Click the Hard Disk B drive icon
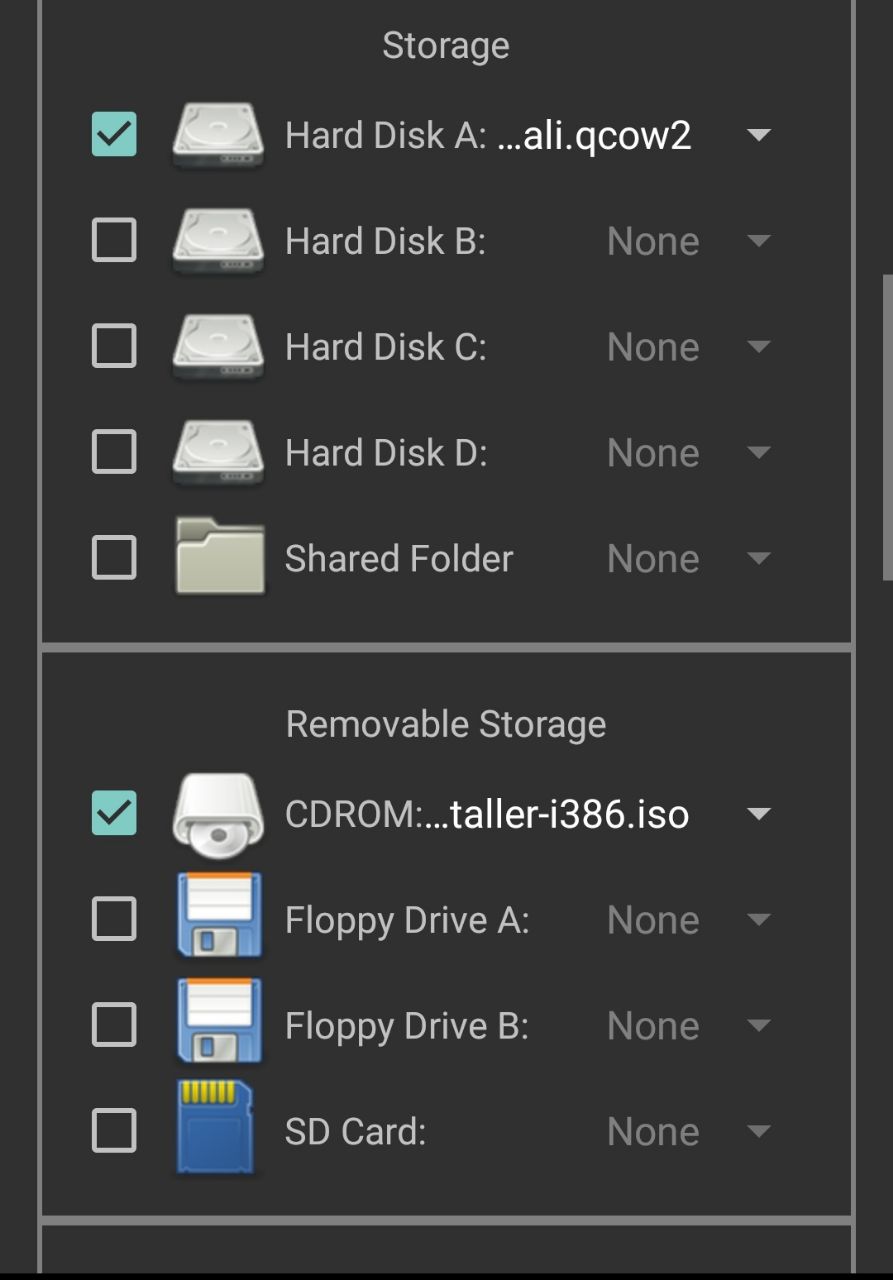 click(x=218, y=241)
